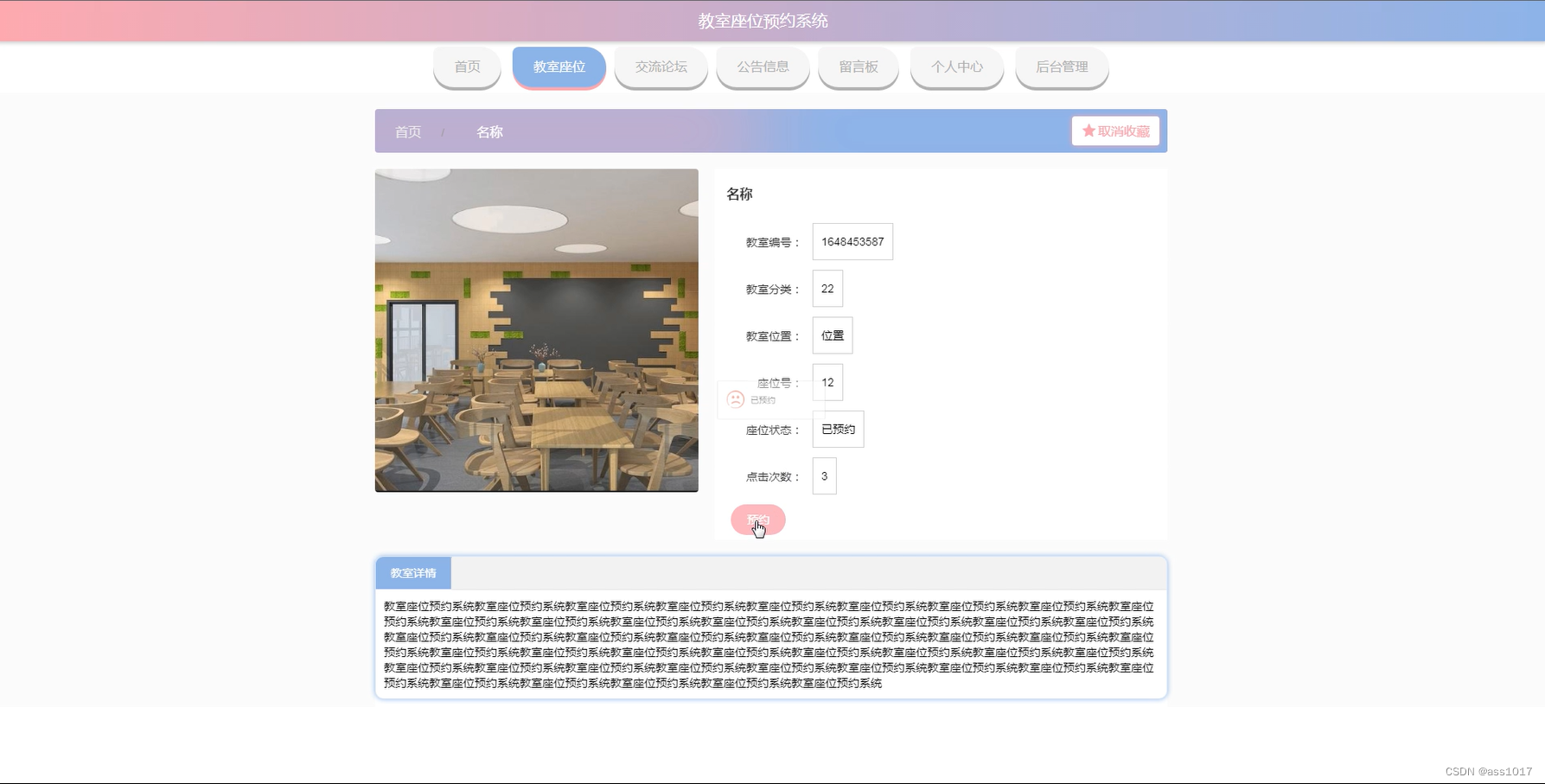The width and height of the screenshot is (1545, 784).
Task: Click the 教室编号 field showing 1648453587
Action: pyautogui.click(x=852, y=241)
